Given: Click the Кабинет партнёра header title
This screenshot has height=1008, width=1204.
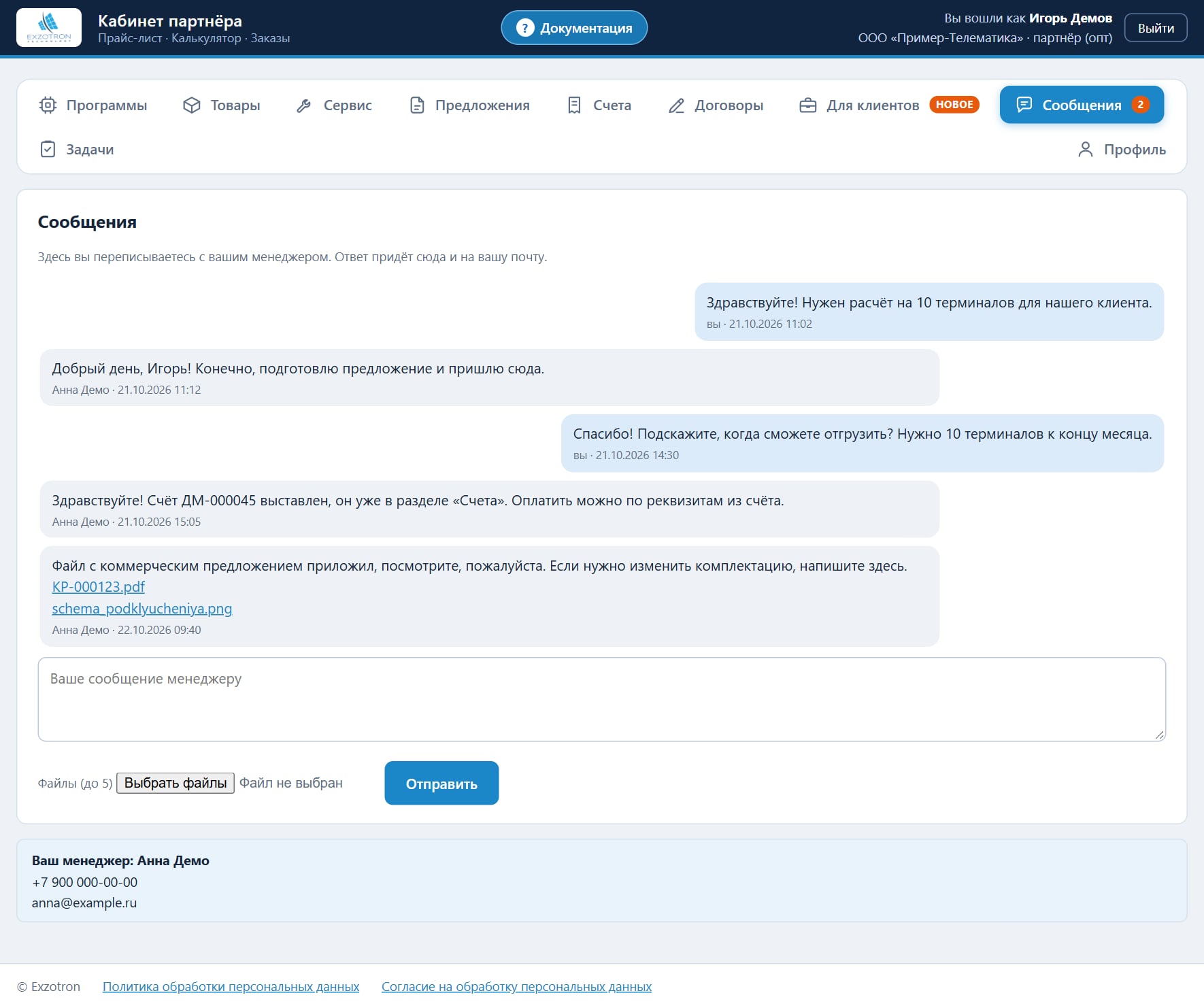Looking at the screenshot, I should [170, 21].
